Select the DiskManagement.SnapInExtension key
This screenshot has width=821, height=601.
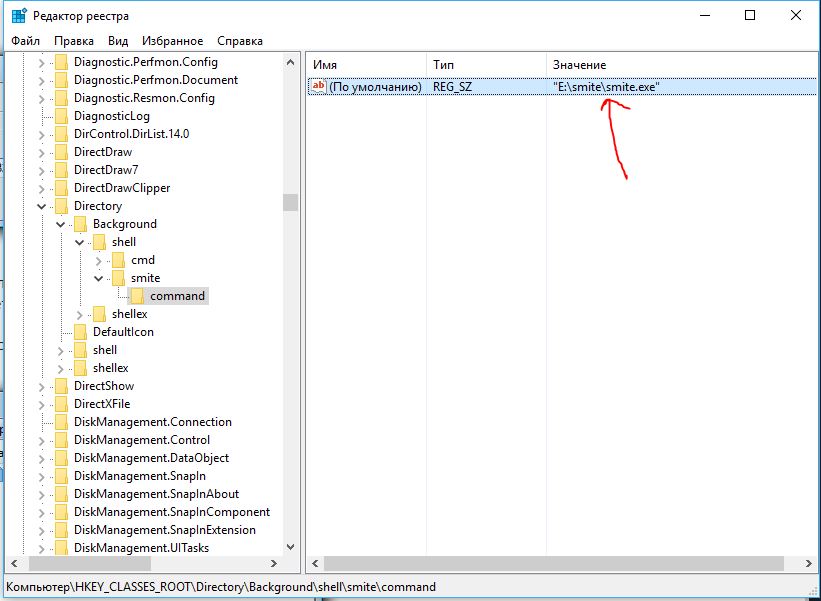pyautogui.click(x=165, y=530)
